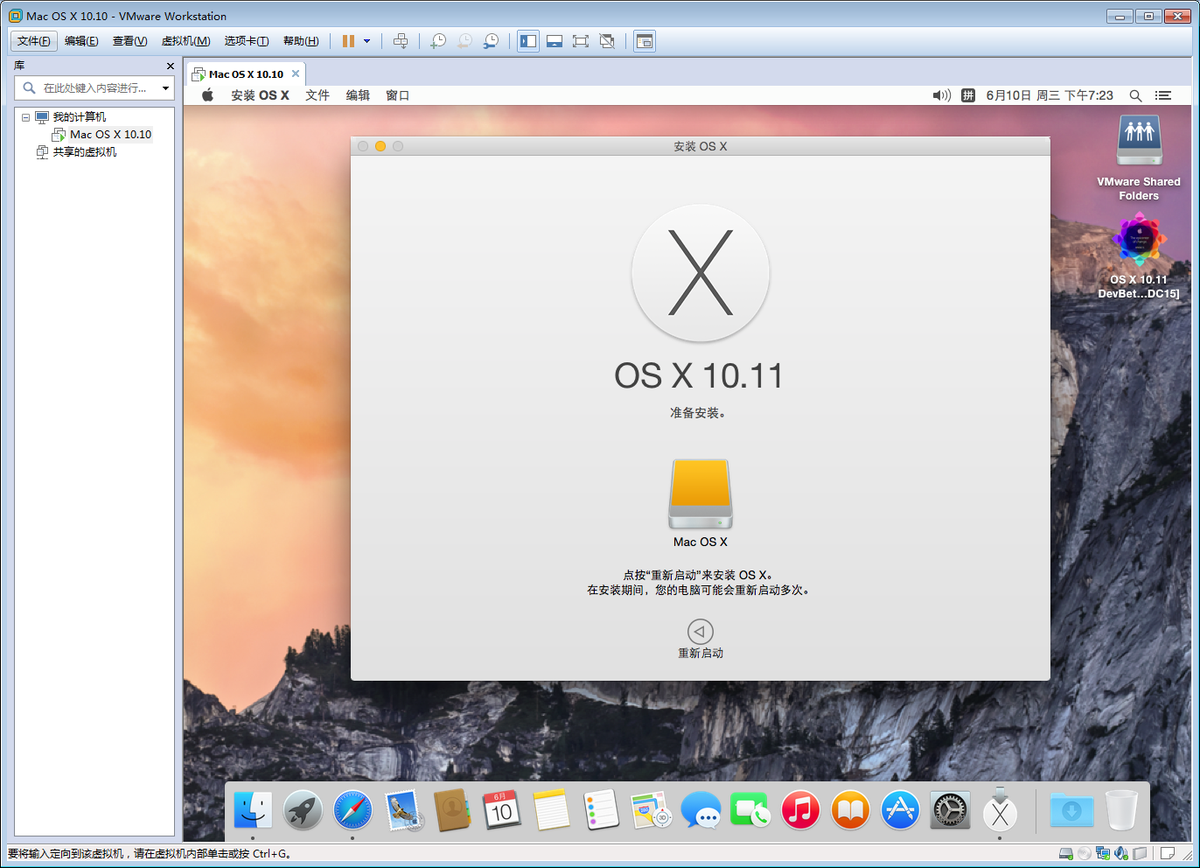Click the input method icon in menu bar
The image size is (1200, 868).
(x=968, y=95)
